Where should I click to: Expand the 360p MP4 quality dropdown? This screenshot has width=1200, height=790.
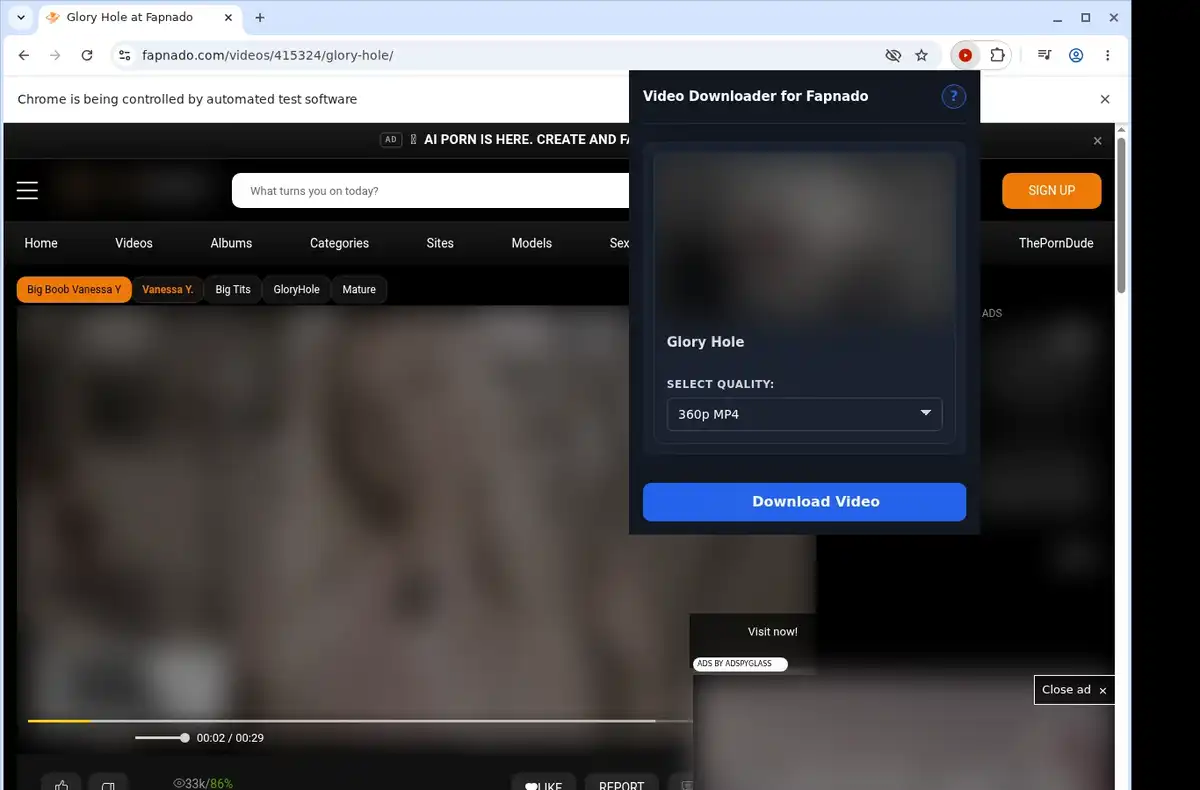804,414
